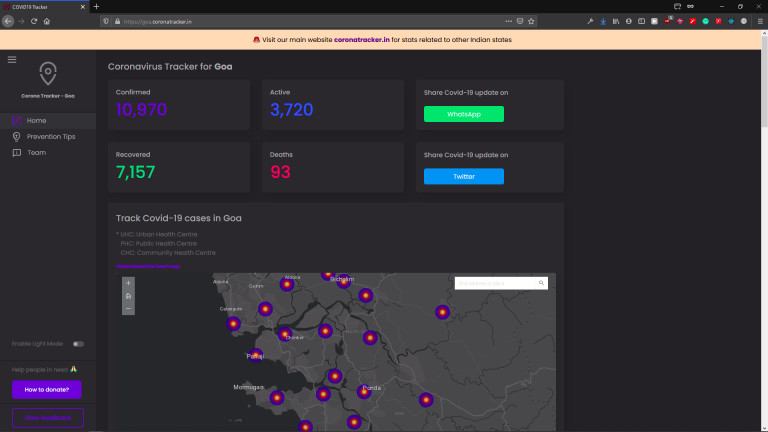Screen dimensions: 768x432
Task: Open the Downloads panel
Action: tap(603, 21)
